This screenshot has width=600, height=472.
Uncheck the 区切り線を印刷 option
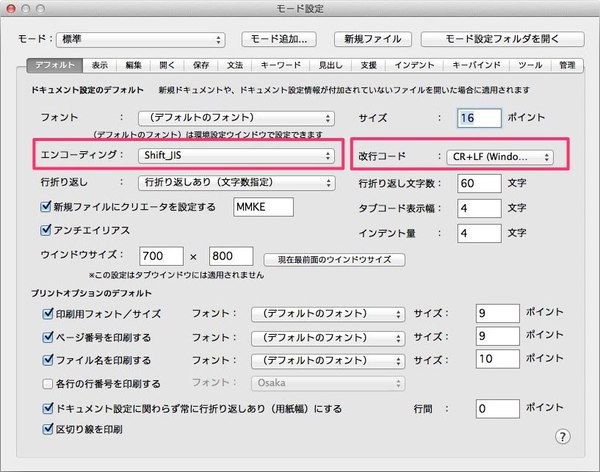point(47,429)
